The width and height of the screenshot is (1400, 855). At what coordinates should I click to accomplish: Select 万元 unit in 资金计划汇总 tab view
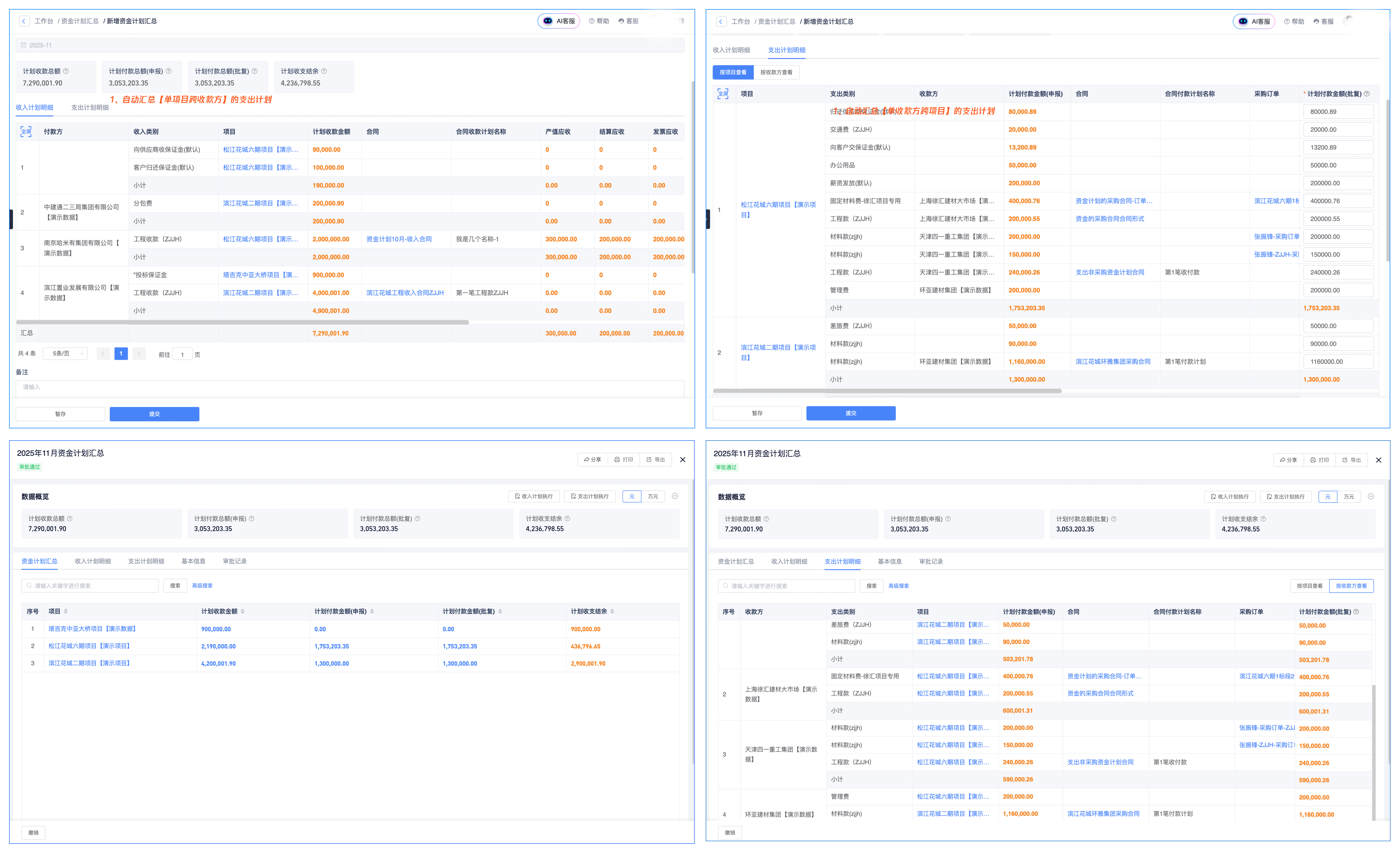[653, 496]
